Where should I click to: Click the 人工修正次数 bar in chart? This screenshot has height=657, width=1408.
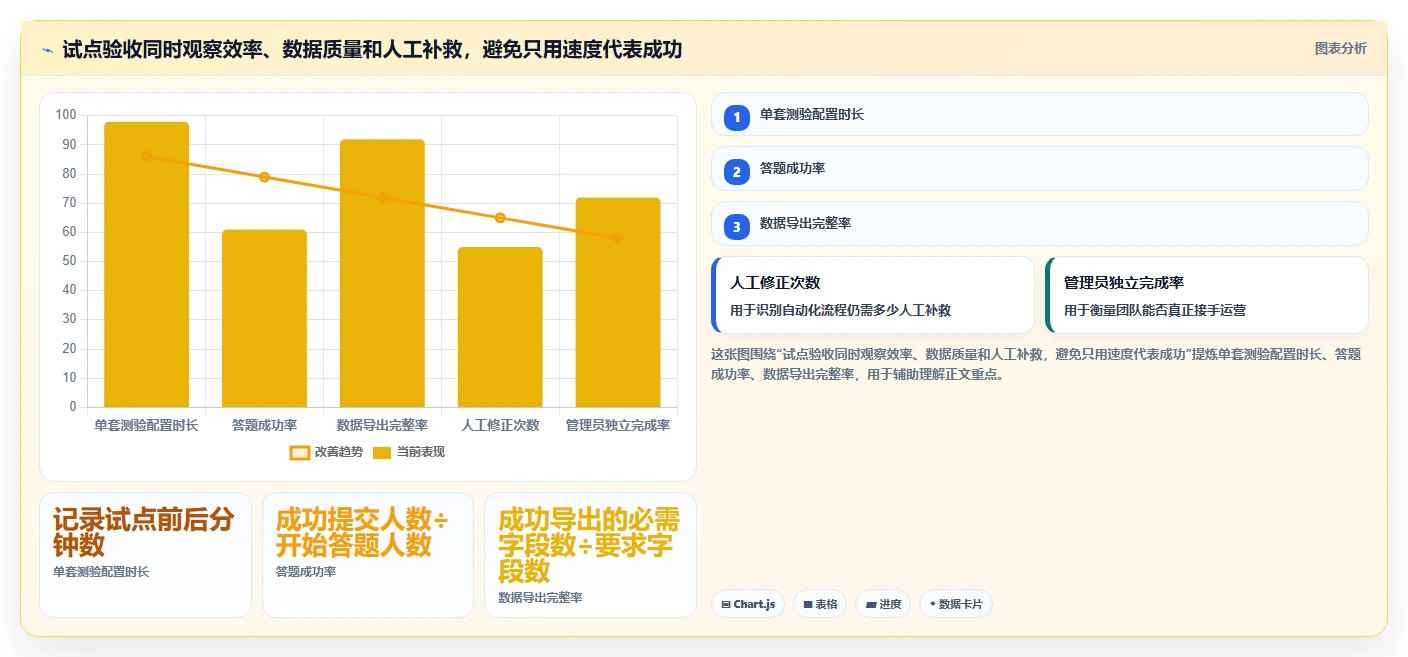point(500,327)
